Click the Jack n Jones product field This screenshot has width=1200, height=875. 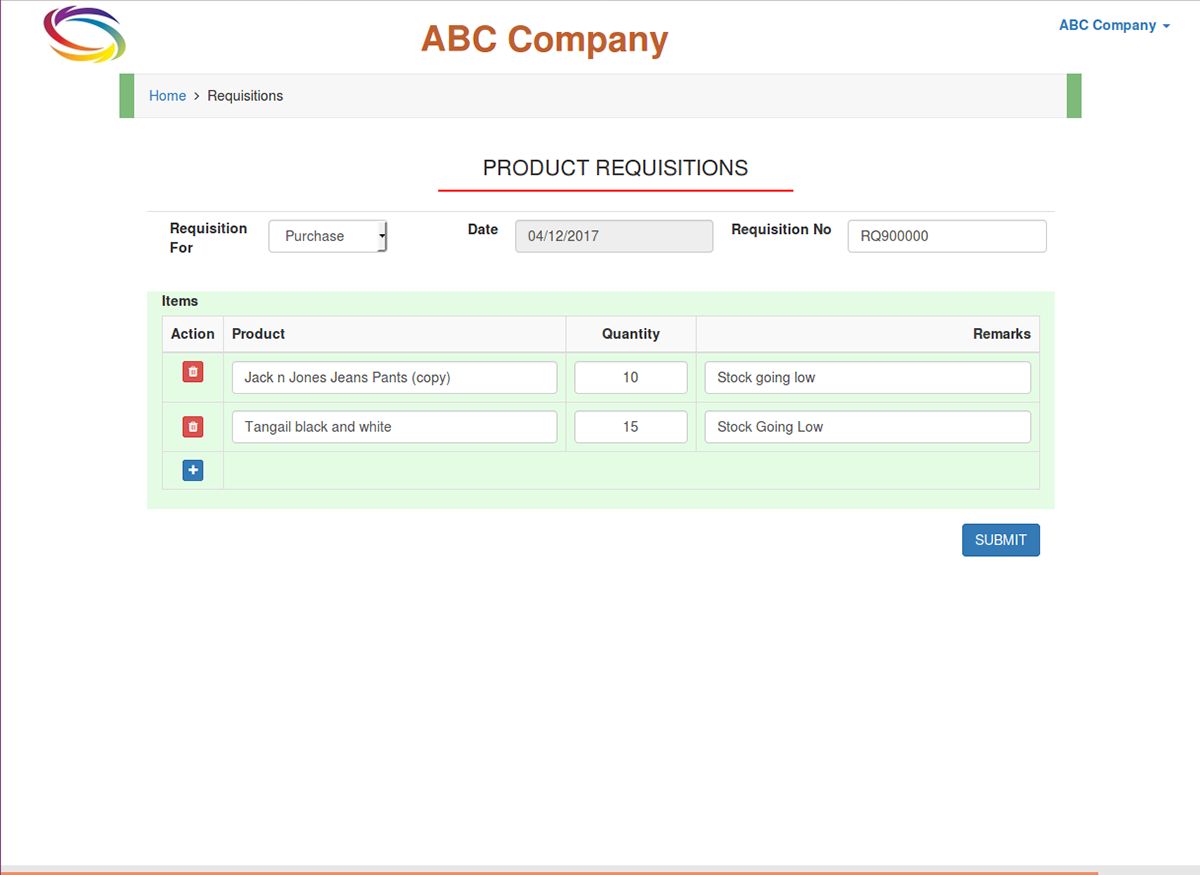click(x=394, y=378)
